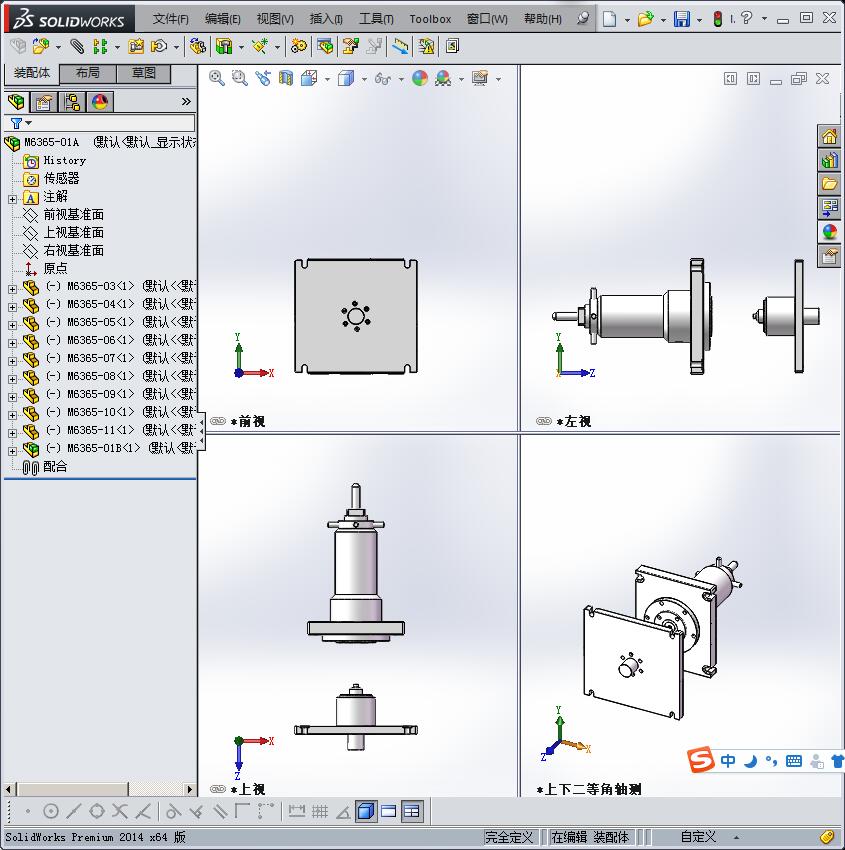Expand the M6365-03<1> component

(12, 289)
